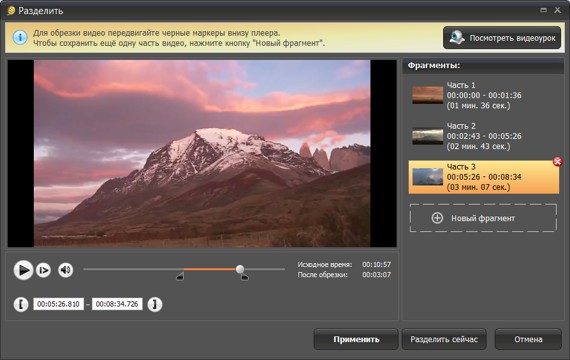
Task: Click the plus icon for Новый фрагмент
Action: (437, 218)
